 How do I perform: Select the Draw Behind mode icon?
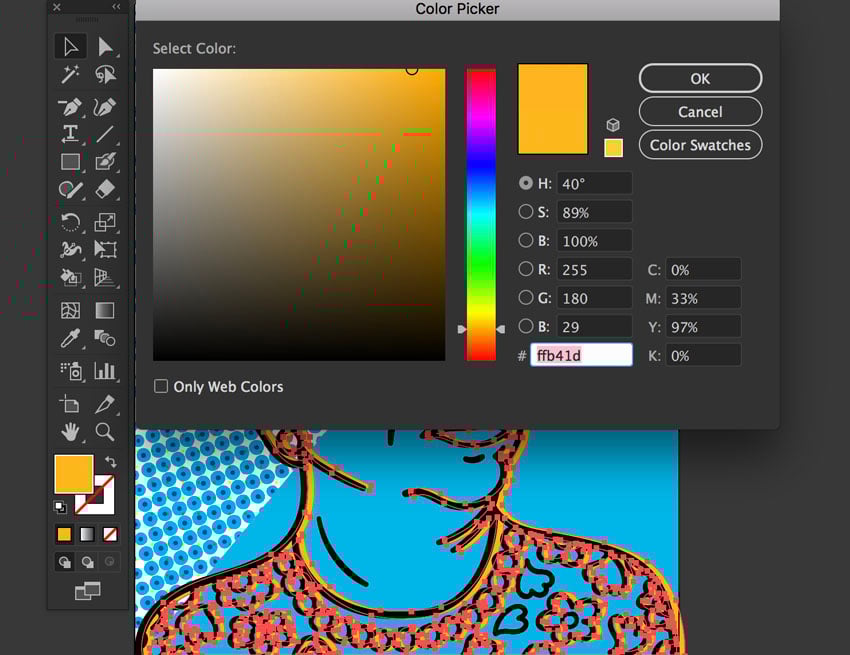[87, 562]
